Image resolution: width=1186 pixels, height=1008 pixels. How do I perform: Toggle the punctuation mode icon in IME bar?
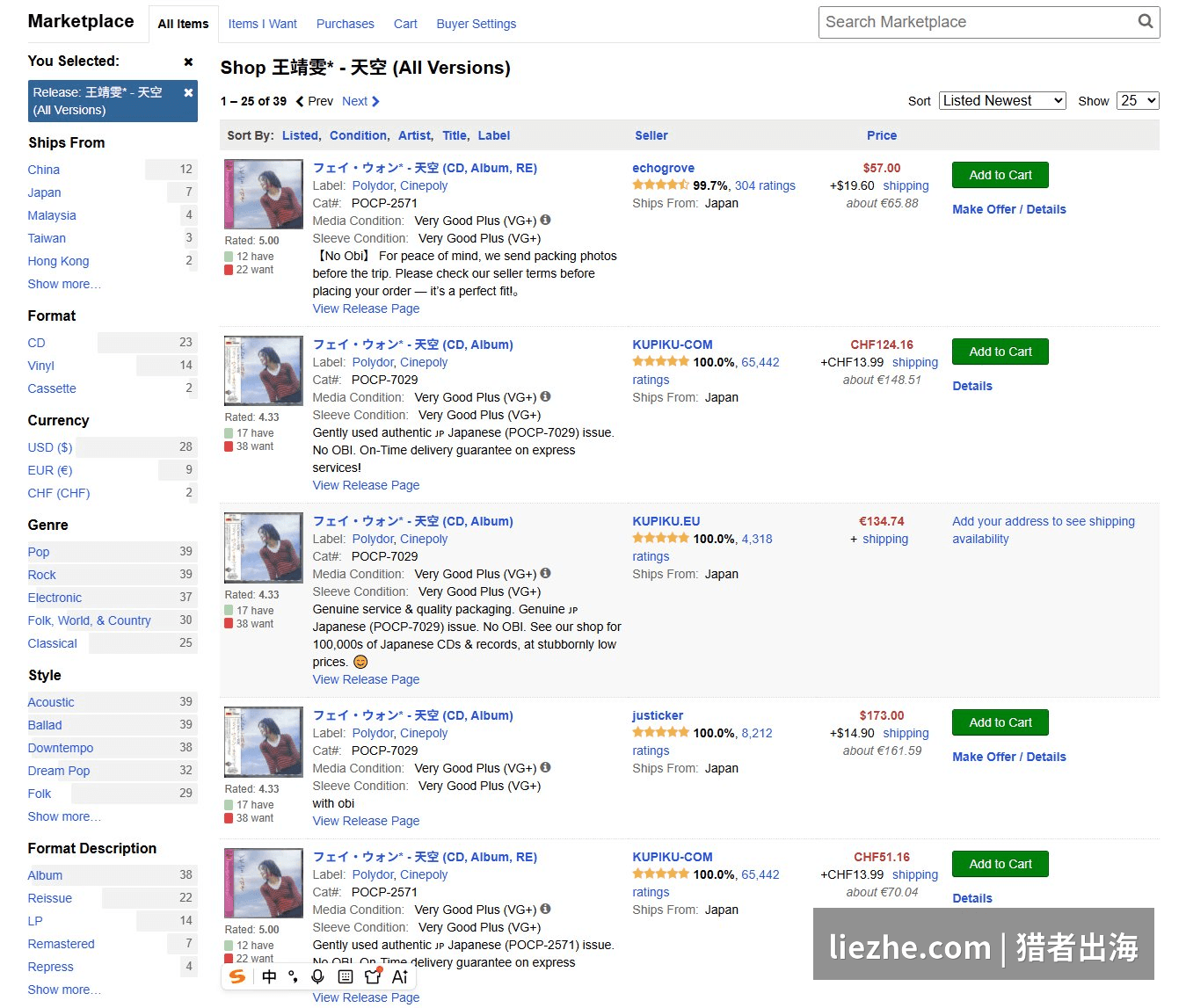click(293, 976)
